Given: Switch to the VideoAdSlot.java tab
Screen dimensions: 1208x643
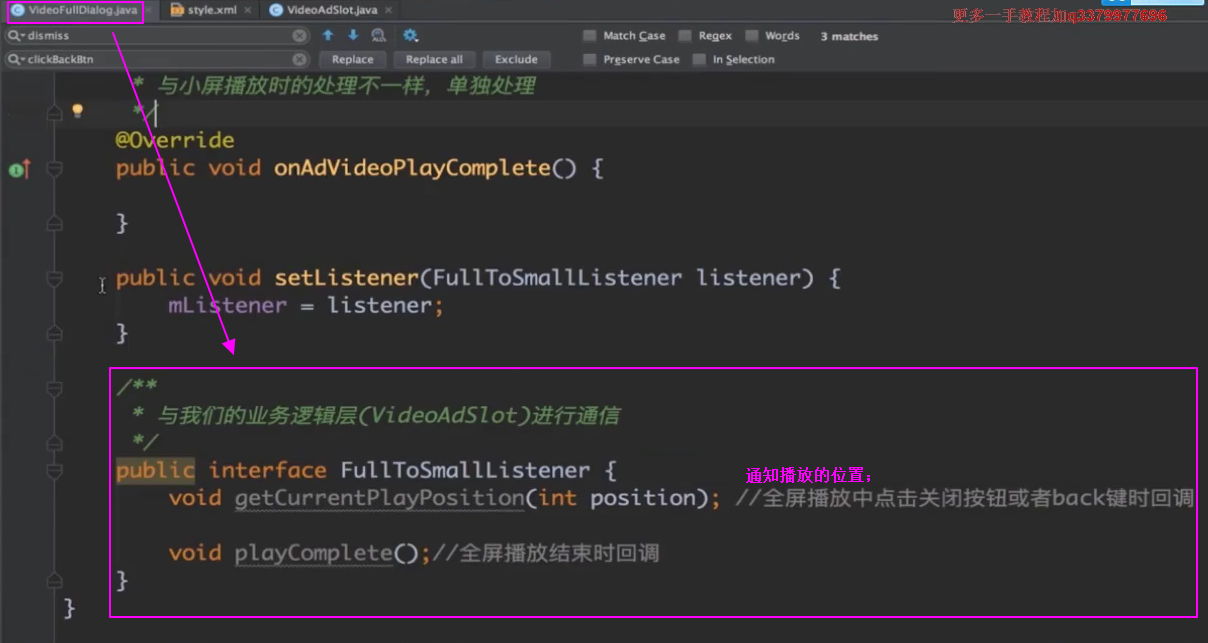Looking at the screenshot, I should pyautogui.click(x=331, y=10).
